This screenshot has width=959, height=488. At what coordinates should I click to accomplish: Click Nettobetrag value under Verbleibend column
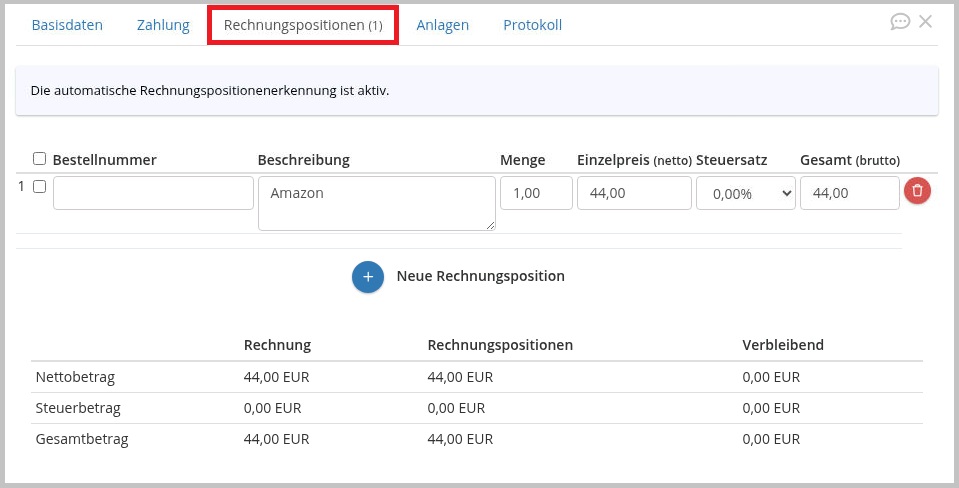[x=771, y=377]
